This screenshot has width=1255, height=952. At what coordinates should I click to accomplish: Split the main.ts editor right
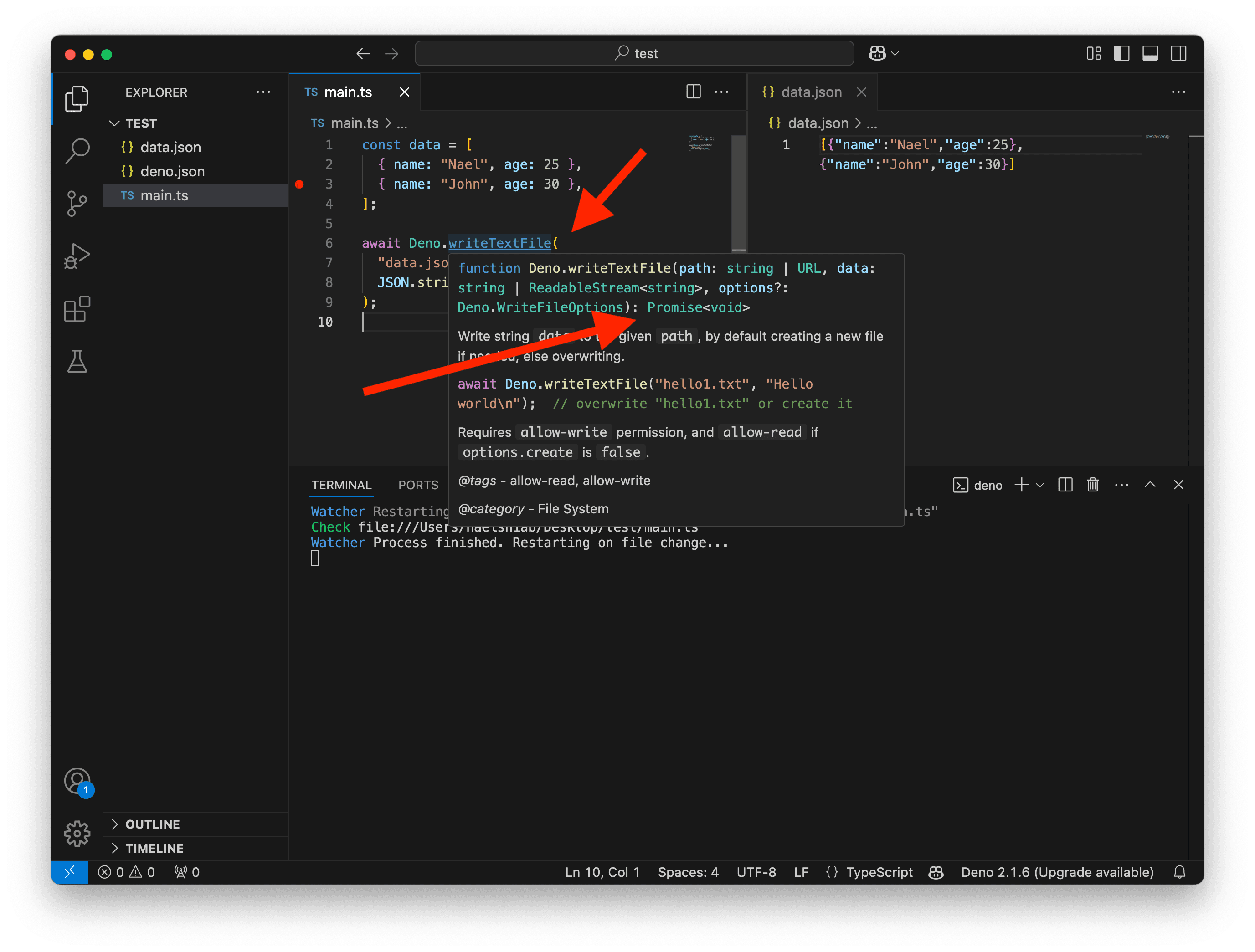click(693, 92)
